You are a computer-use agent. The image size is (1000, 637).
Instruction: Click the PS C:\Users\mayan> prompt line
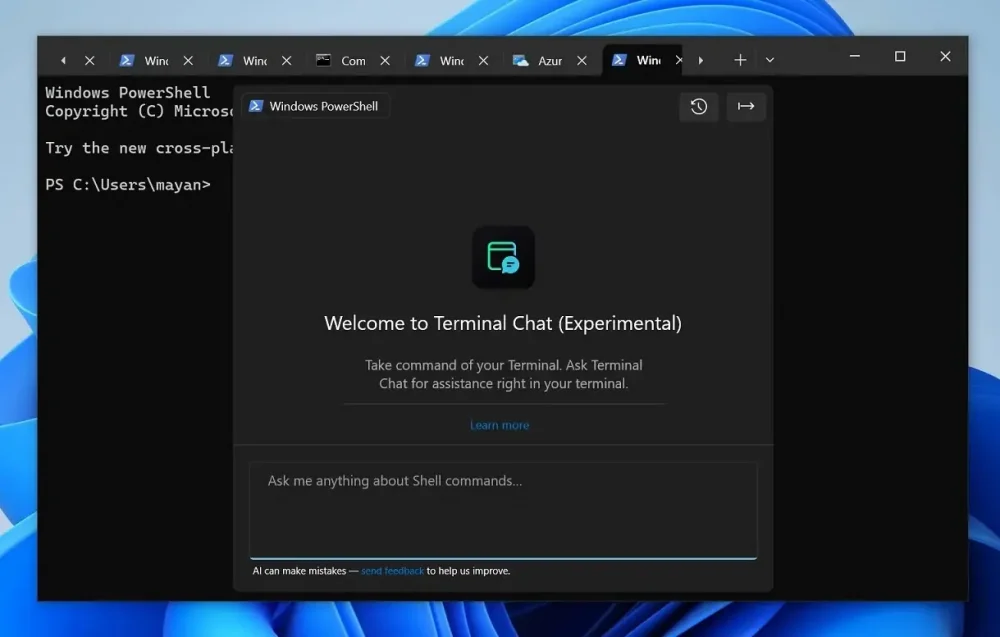tap(128, 185)
